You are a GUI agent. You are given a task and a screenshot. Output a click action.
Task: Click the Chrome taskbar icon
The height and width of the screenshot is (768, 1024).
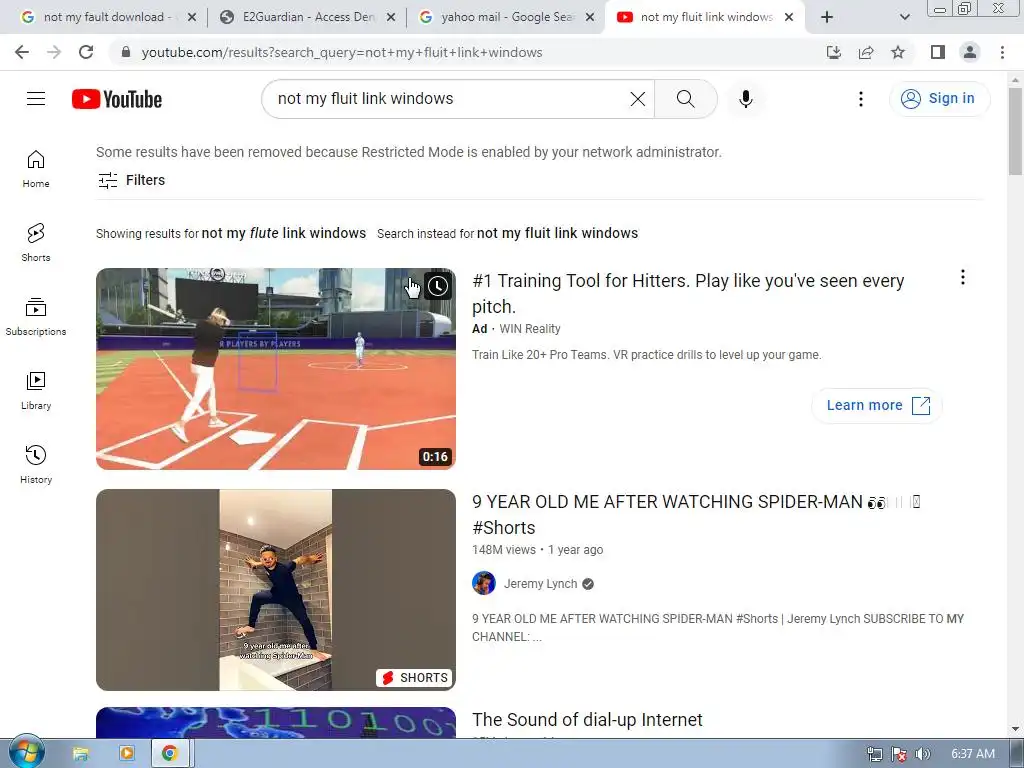pyautogui.click(x=170, y=754)
